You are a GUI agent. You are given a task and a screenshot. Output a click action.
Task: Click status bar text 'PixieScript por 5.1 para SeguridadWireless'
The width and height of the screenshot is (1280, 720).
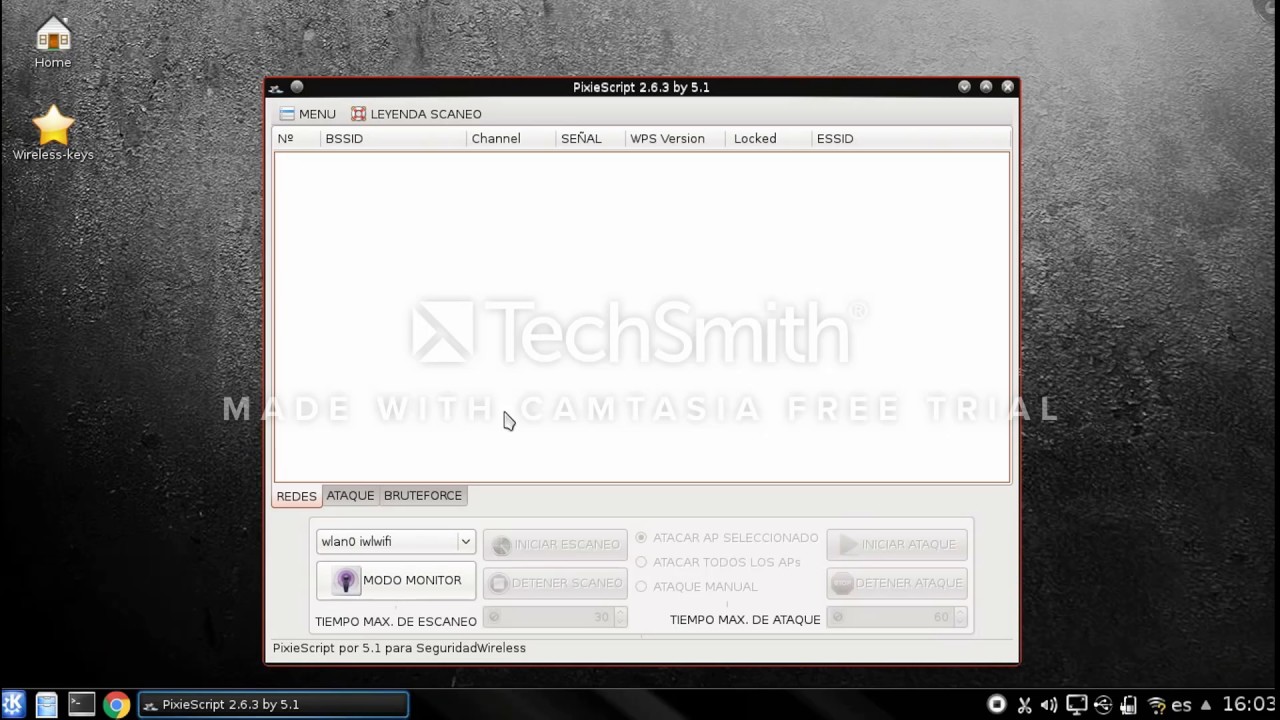pos(399,648)
